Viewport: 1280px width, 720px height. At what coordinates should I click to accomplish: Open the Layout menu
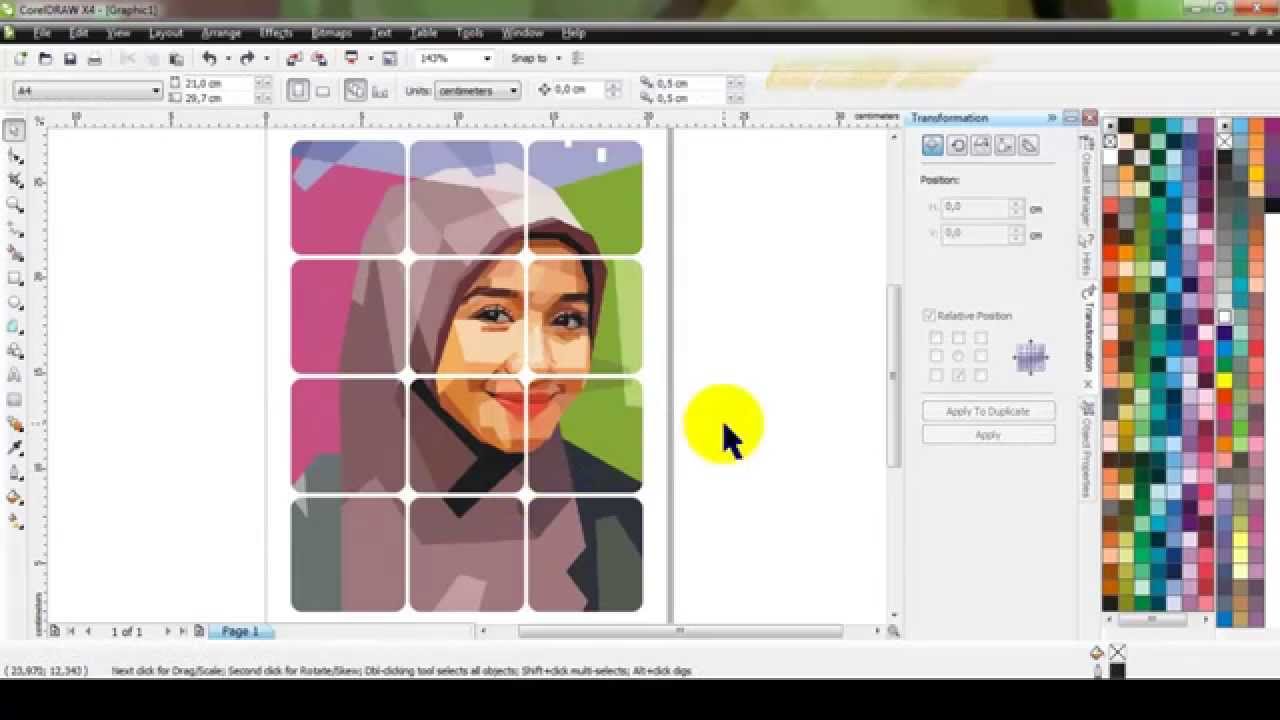[x=166, y=33]
